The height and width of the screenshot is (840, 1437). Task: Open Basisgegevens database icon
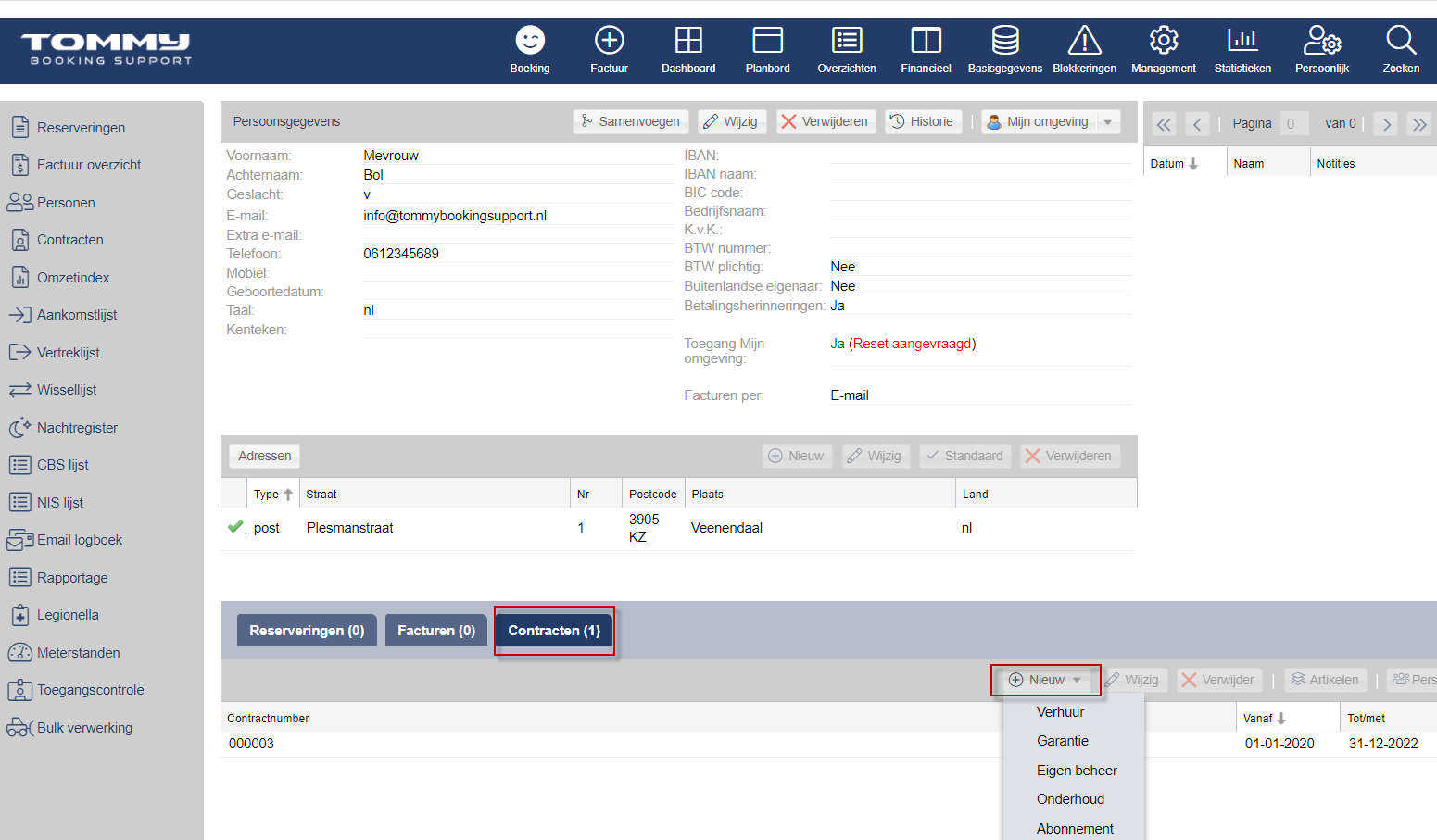tap(1005, 41)
